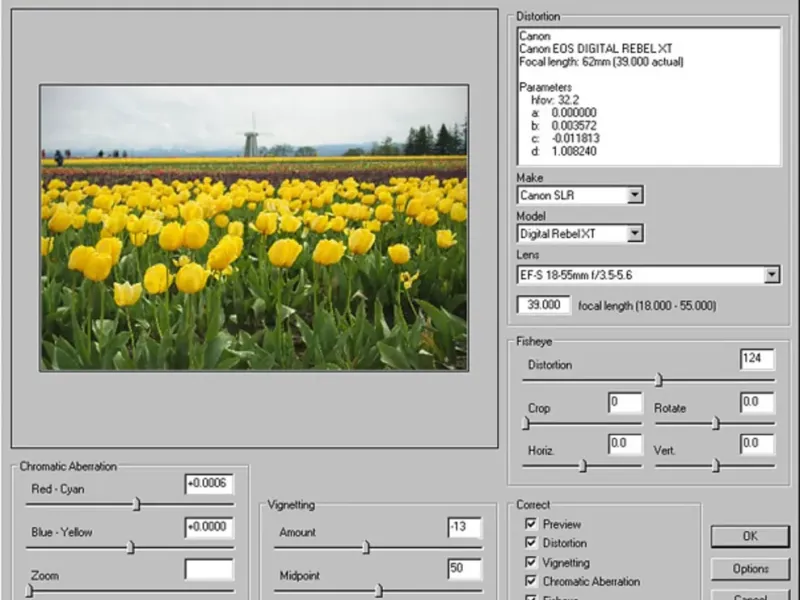
Task: Adjust the Blue - Yellow slider
Action: pos(131,547)
